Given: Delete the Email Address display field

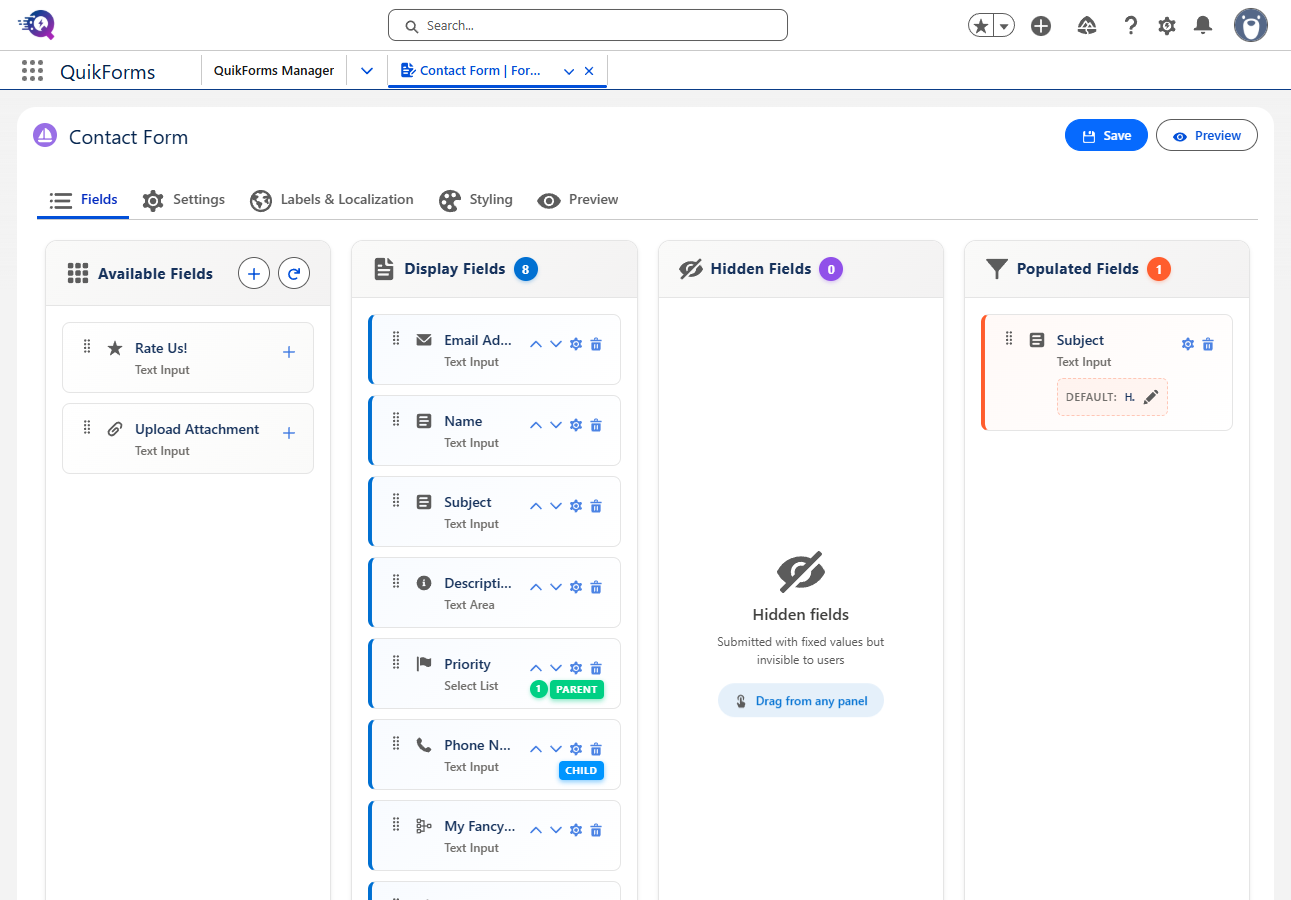Looking at the screenshot, I should coord(596,343).
